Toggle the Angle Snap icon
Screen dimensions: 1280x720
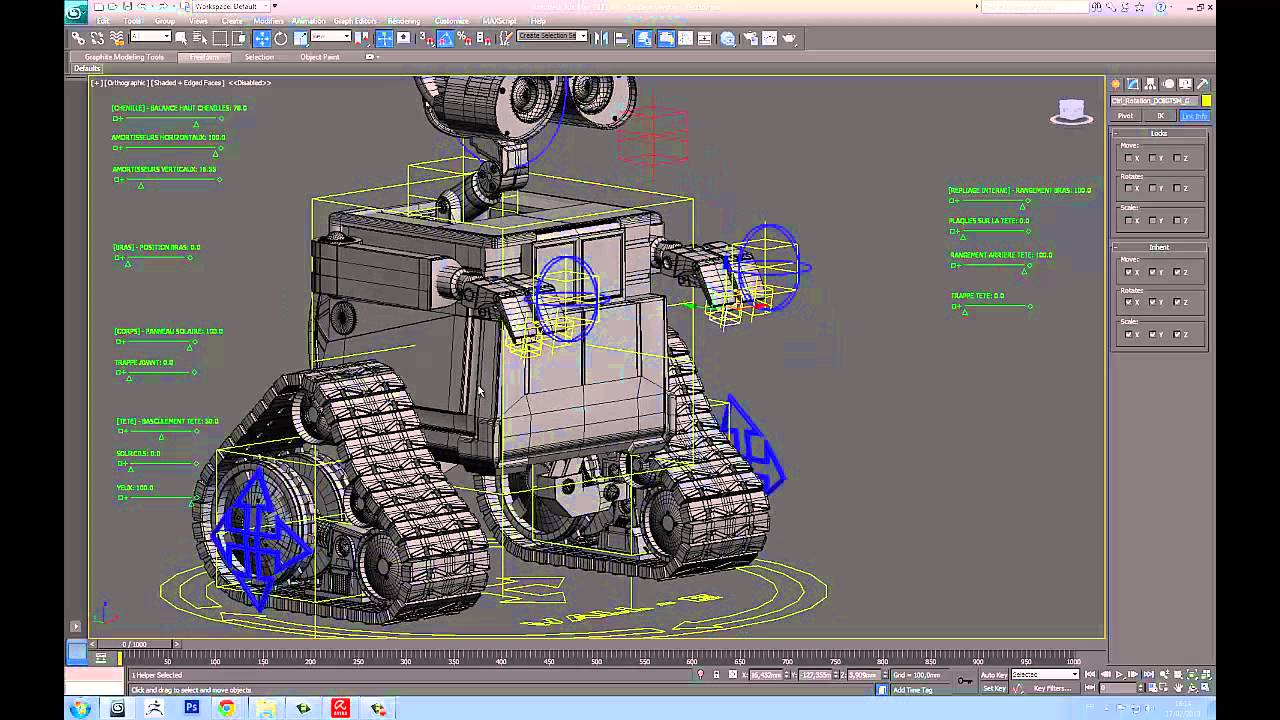tap(446, 38)
